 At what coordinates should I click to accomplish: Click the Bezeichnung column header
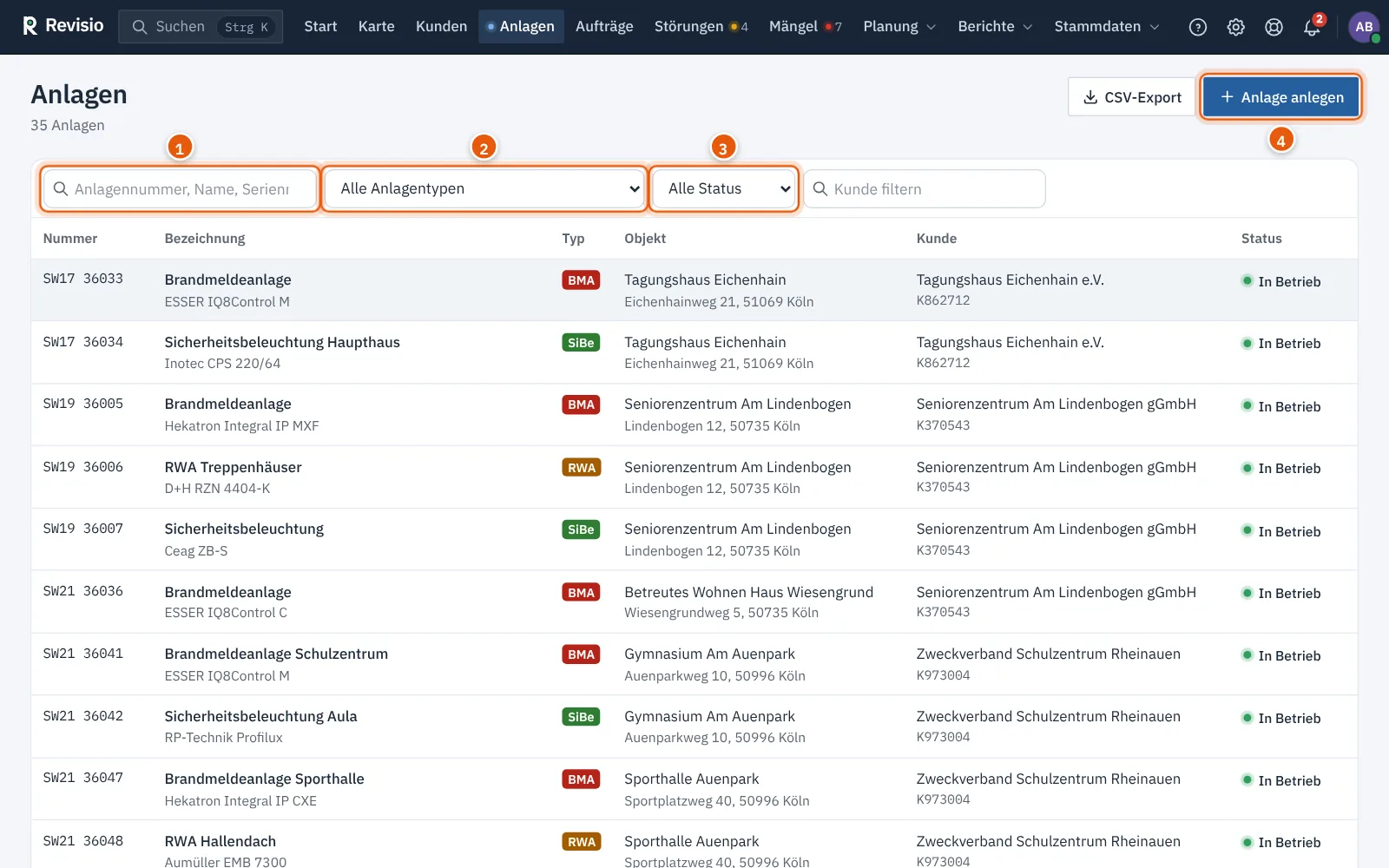click(x=205, y=239)
